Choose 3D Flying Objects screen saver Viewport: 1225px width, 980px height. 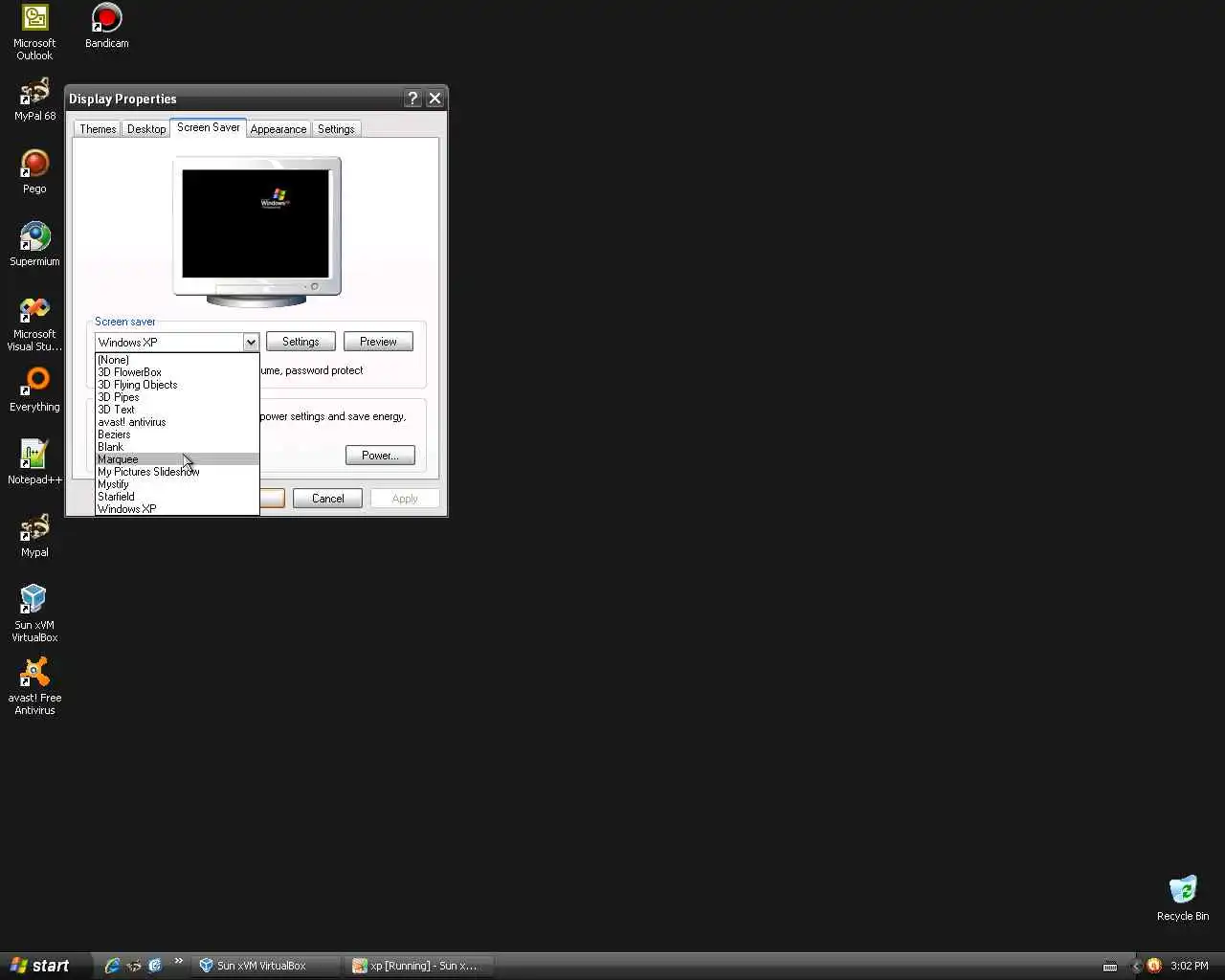pyautogui.click(x=177, y=385)
